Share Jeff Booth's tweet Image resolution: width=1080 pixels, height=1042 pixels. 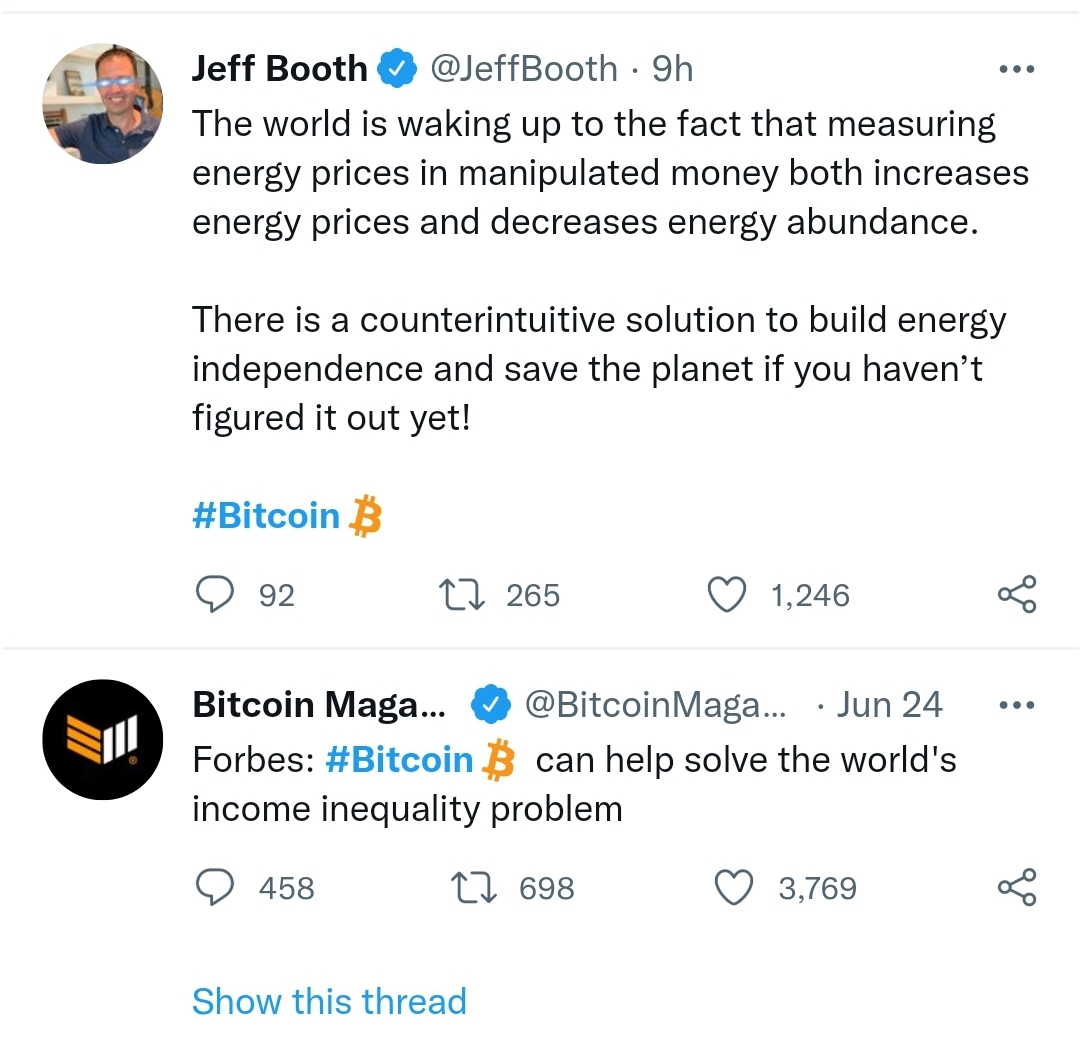point(1017,594)
